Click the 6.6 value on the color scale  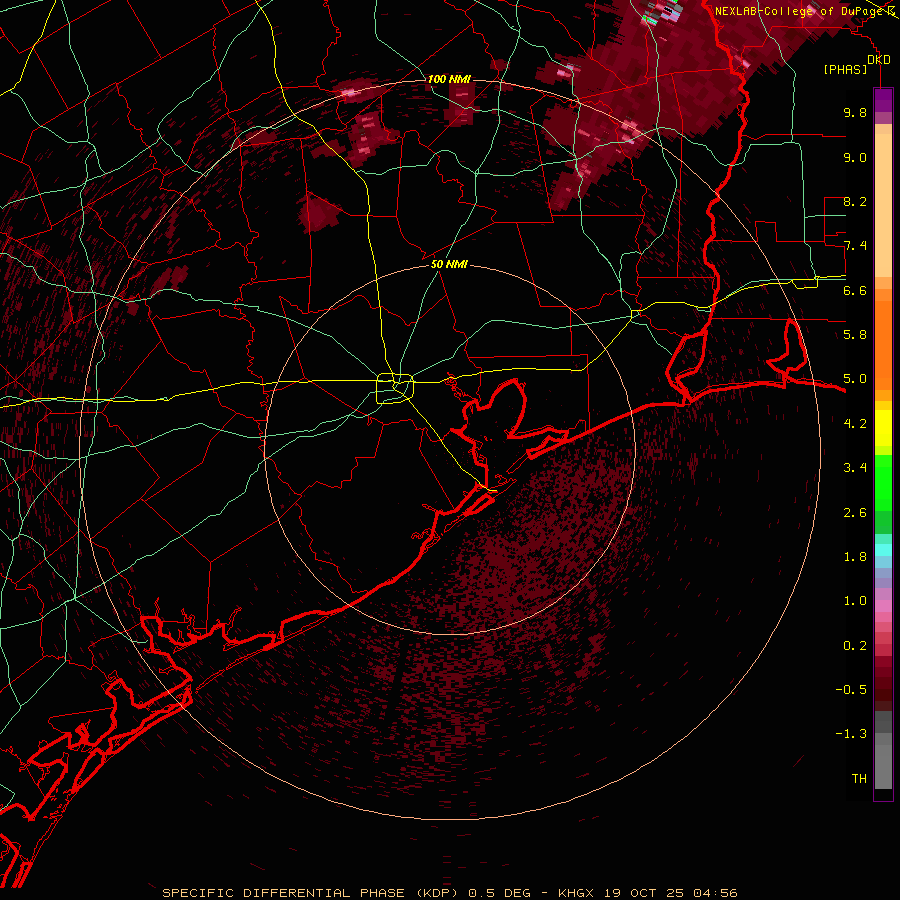[x=855, y=290]
